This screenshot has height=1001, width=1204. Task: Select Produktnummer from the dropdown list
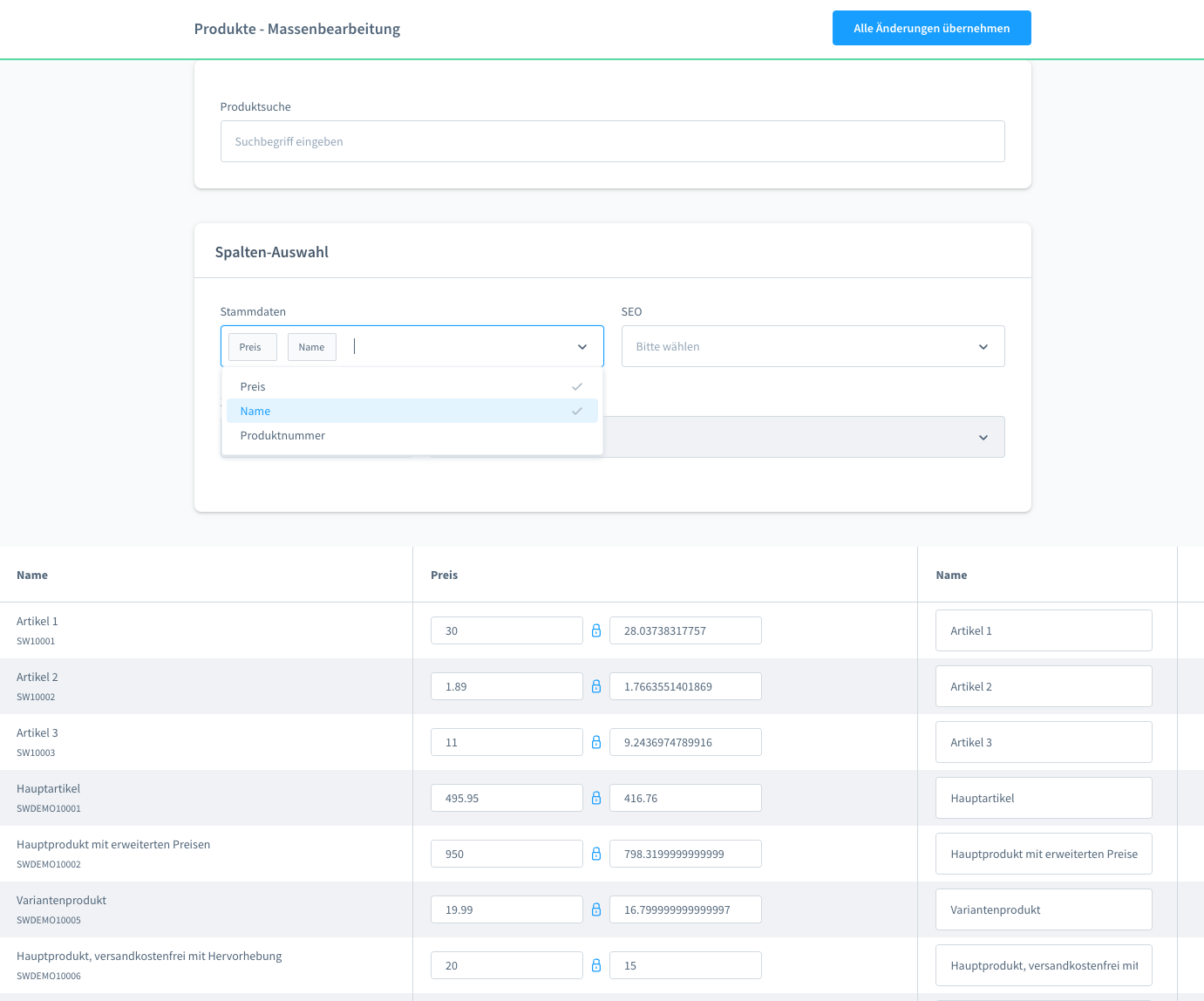point(282,435)
